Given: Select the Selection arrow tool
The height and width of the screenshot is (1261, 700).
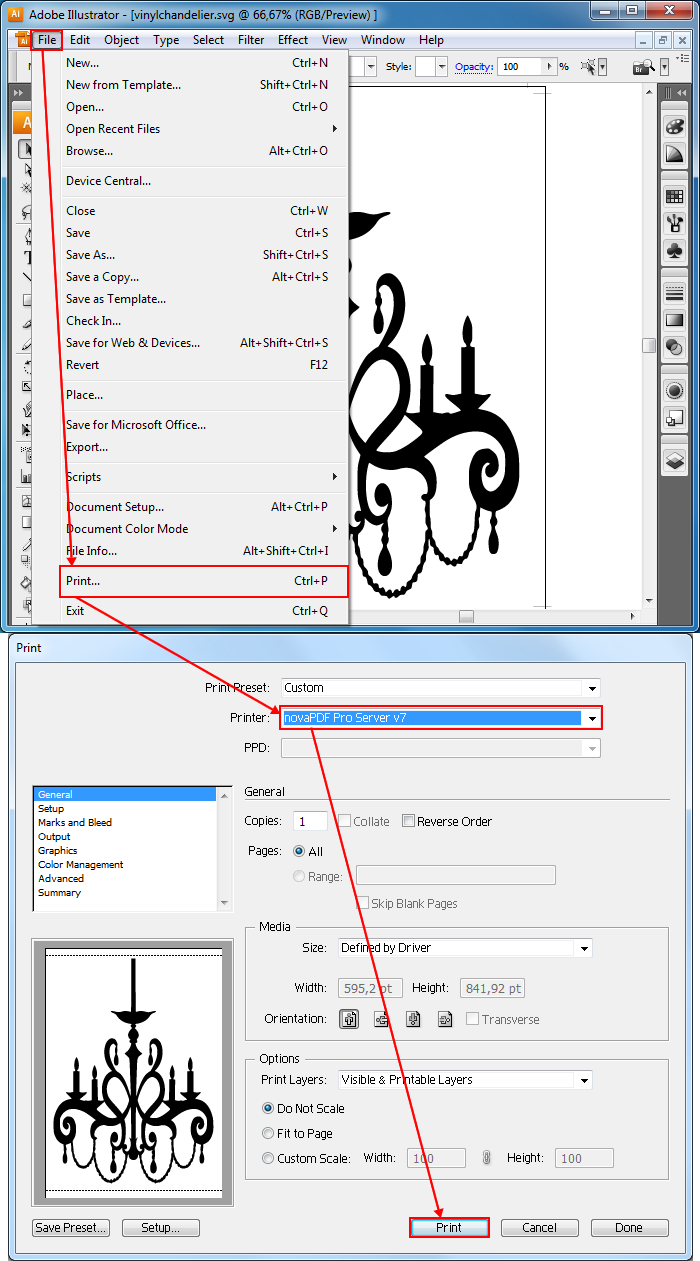Looking at the screenshot, I should pos(26,148).
